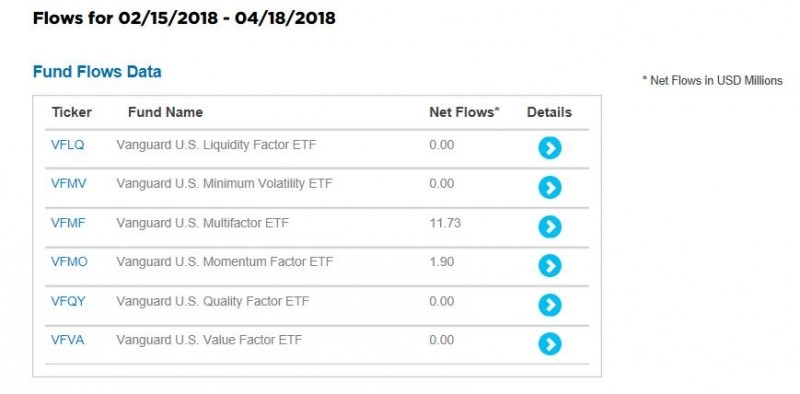This screenshot has height=394, width=800.
Task: Click the Details column header
Action: (549, 112)
